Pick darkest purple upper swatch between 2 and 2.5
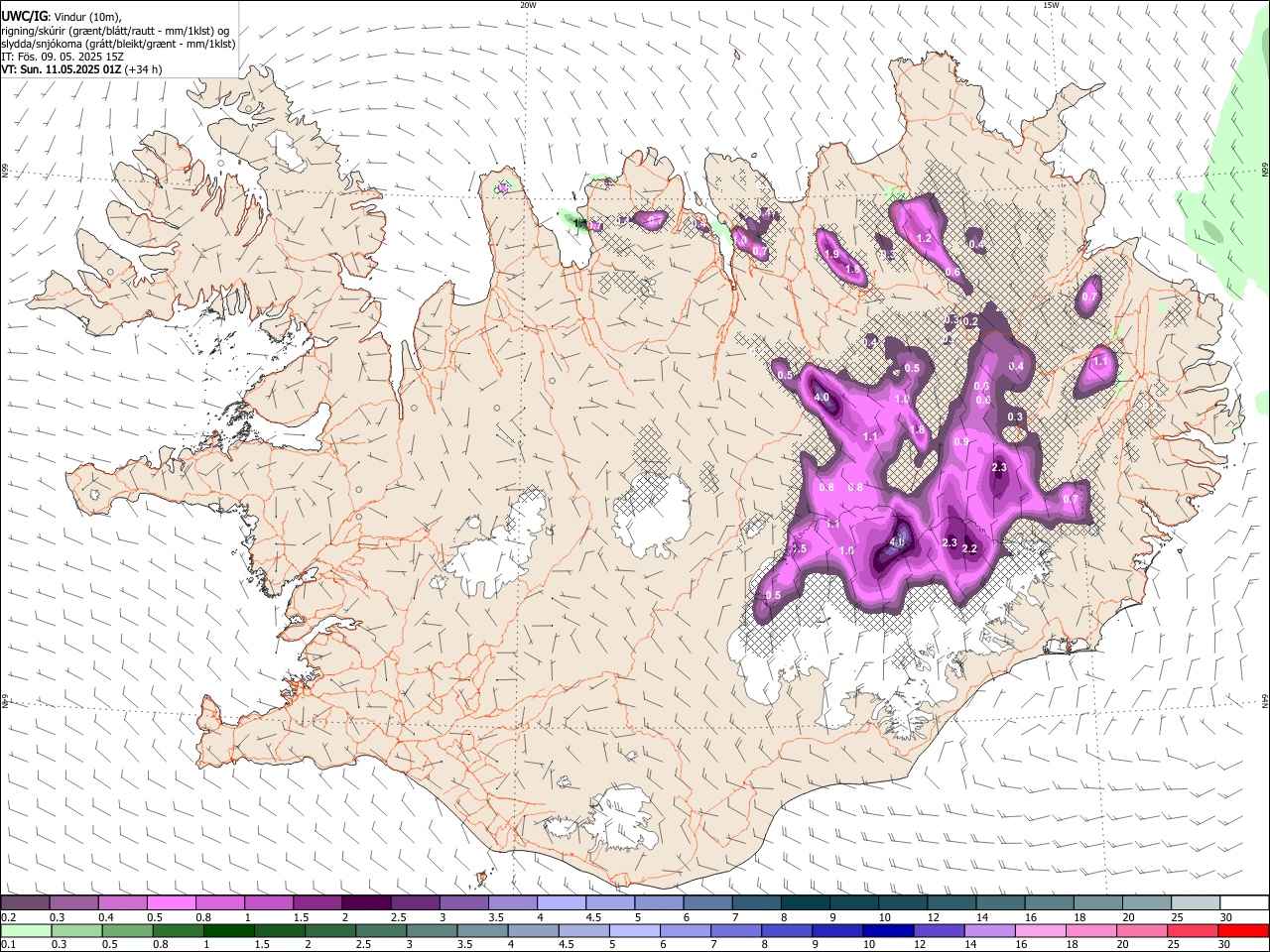Viewport: 1270px width, 952px height. 366,902
